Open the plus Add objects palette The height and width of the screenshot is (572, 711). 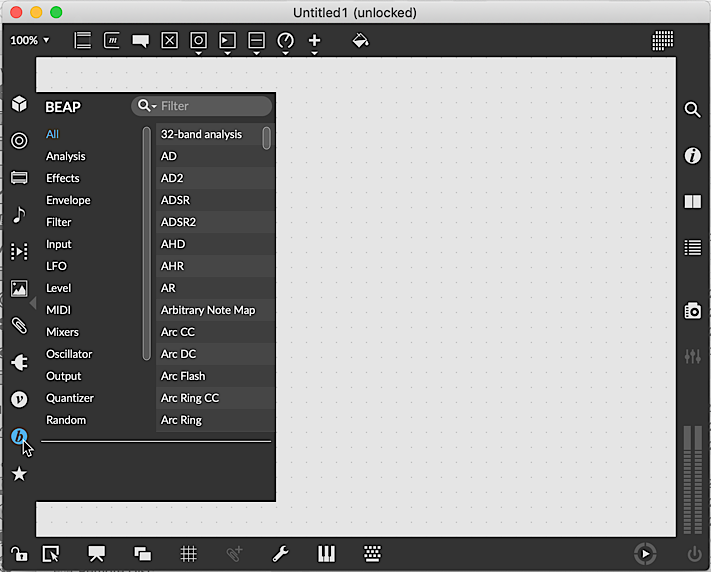pyautogui.click(x=314, y=41)
